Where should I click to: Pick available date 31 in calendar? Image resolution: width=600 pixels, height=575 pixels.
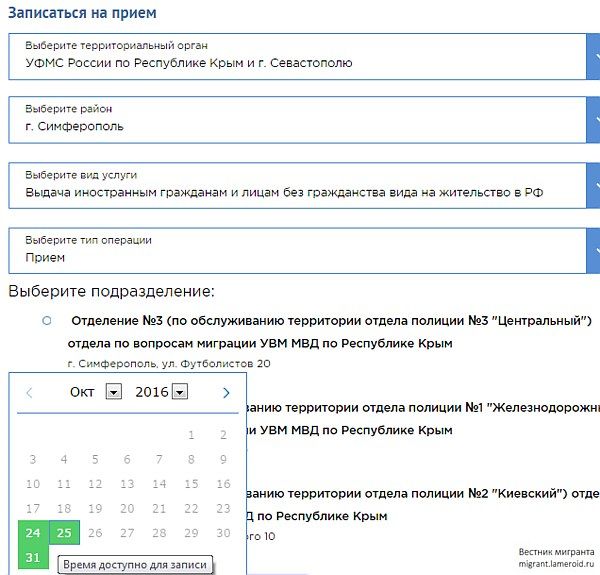(x=33, y=557)
